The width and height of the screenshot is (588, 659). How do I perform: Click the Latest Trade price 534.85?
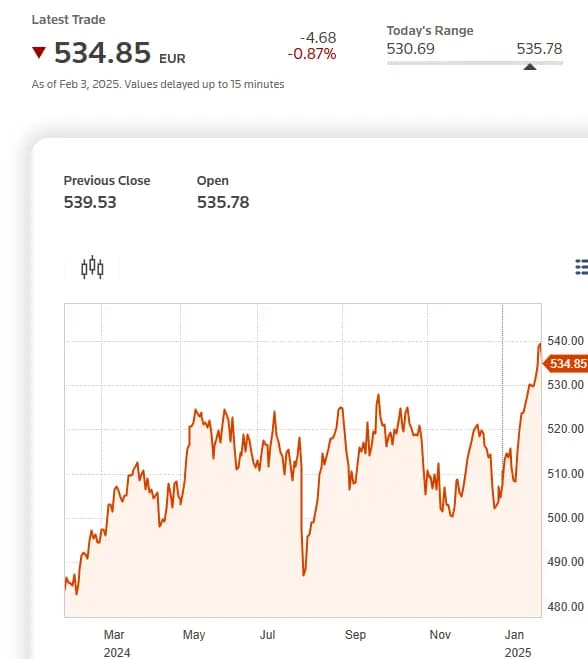102,53
